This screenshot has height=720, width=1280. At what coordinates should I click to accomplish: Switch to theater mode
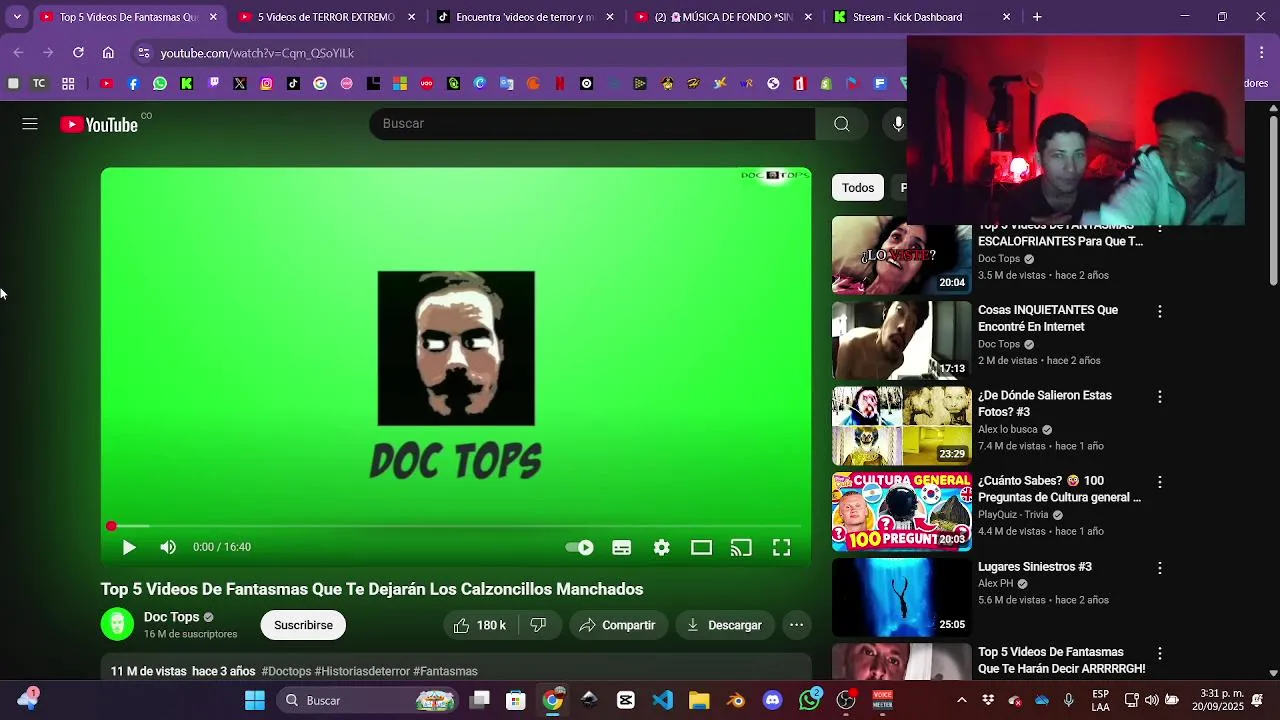702,547
